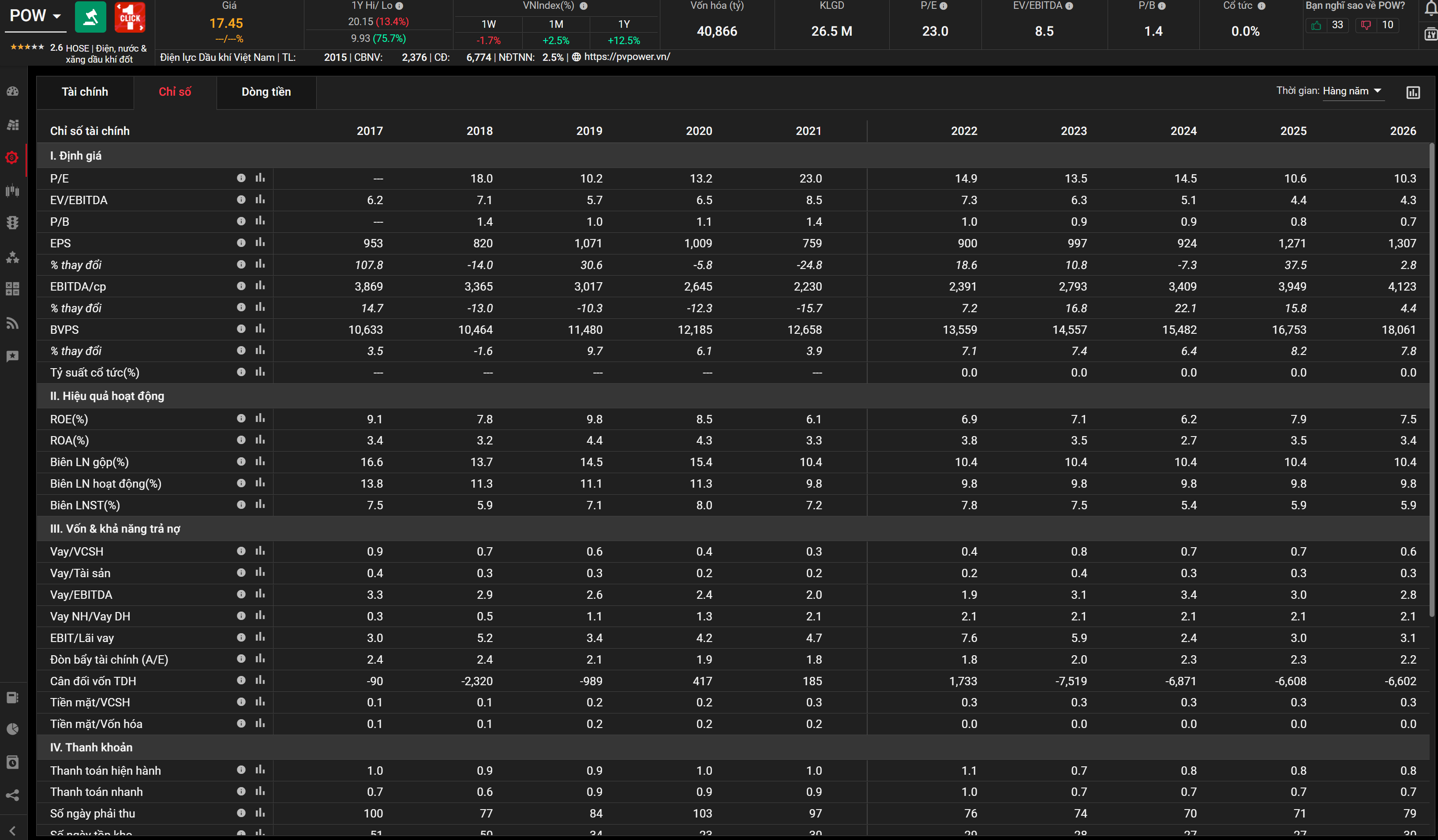Click info icon next to header P/B
1438x840 pixels.
1162,6
